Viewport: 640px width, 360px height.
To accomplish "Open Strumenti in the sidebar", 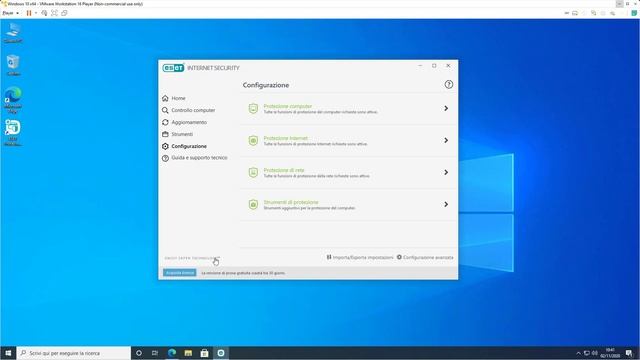I will (x=182, y=134).
